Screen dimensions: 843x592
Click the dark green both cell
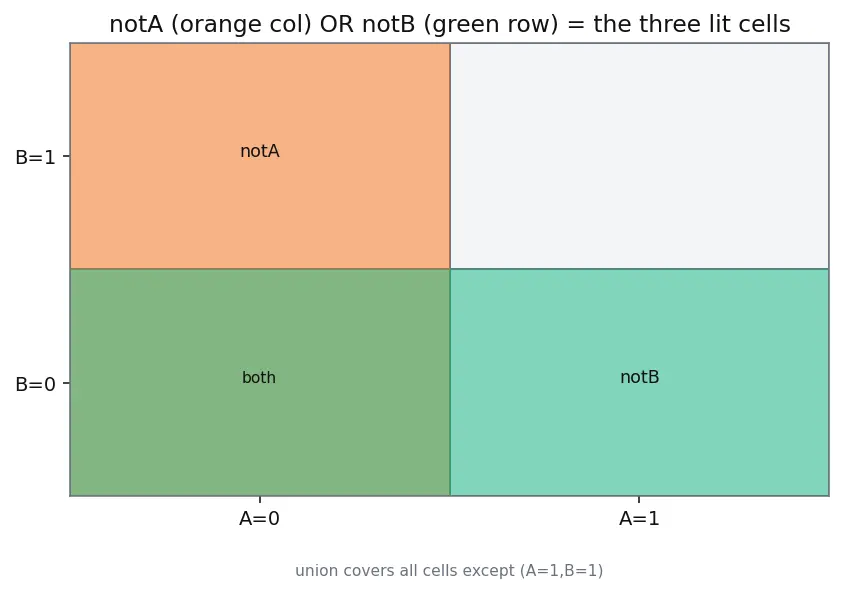[x=260, y=382]
